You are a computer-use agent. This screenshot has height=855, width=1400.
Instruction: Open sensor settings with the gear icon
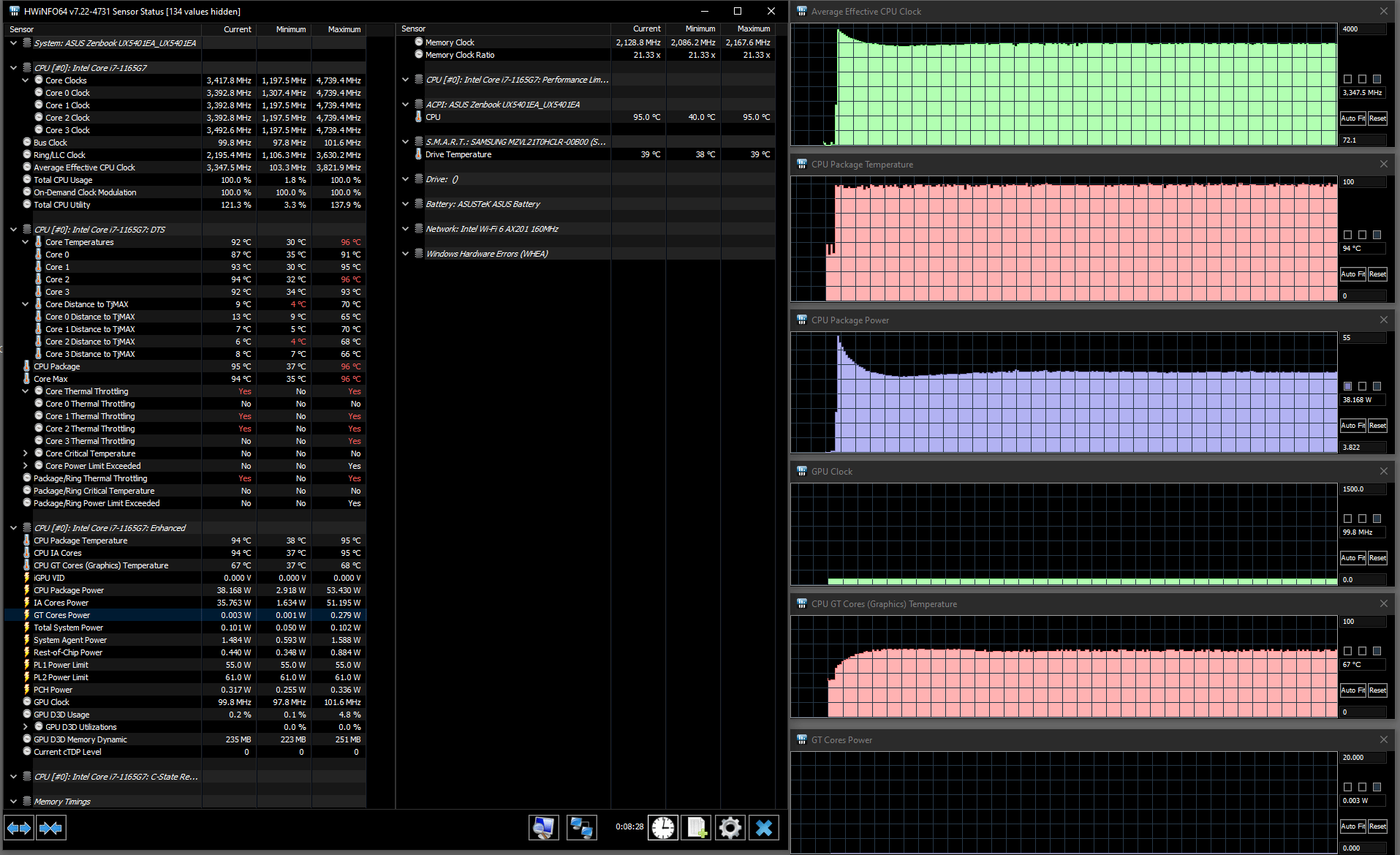pyautogui.click(x=730, y=828)
